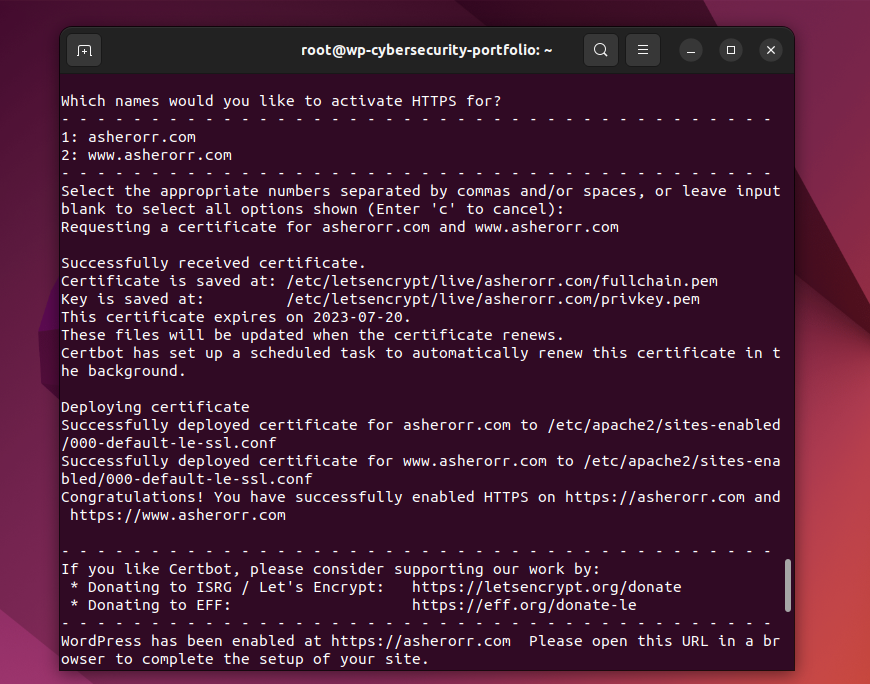Open a new terminal tab

[x=84, y=50]
